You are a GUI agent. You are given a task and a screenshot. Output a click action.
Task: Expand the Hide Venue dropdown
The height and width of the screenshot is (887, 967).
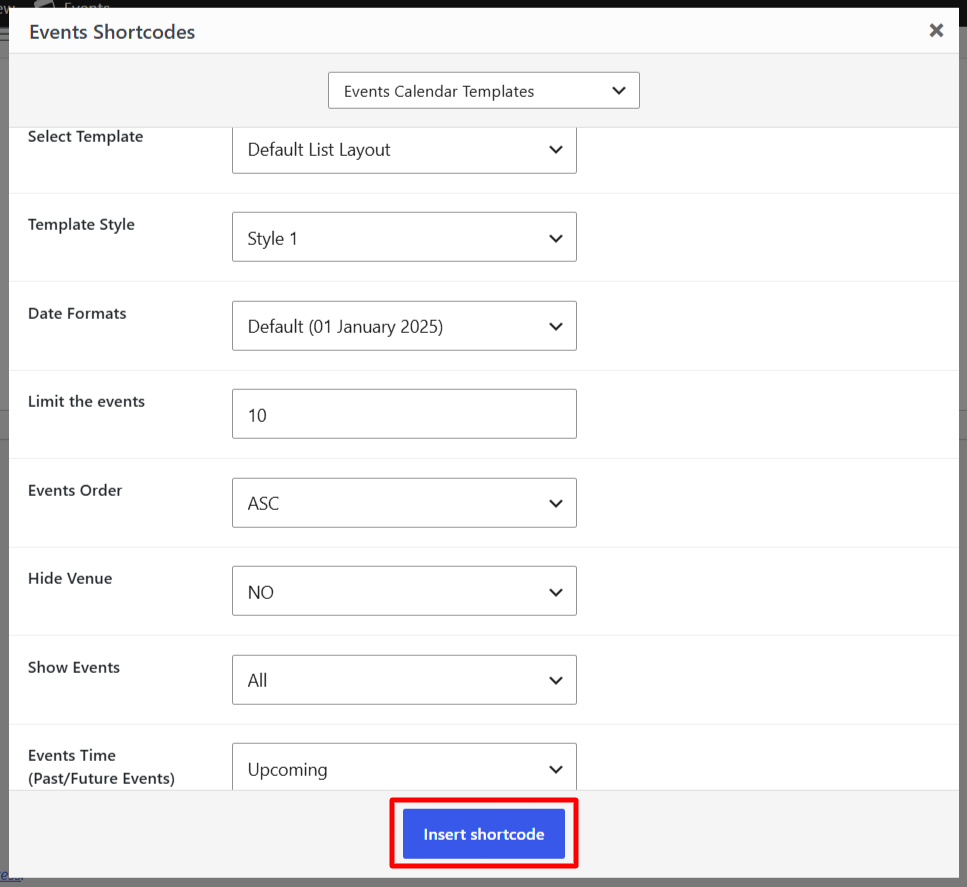[404, 592]
